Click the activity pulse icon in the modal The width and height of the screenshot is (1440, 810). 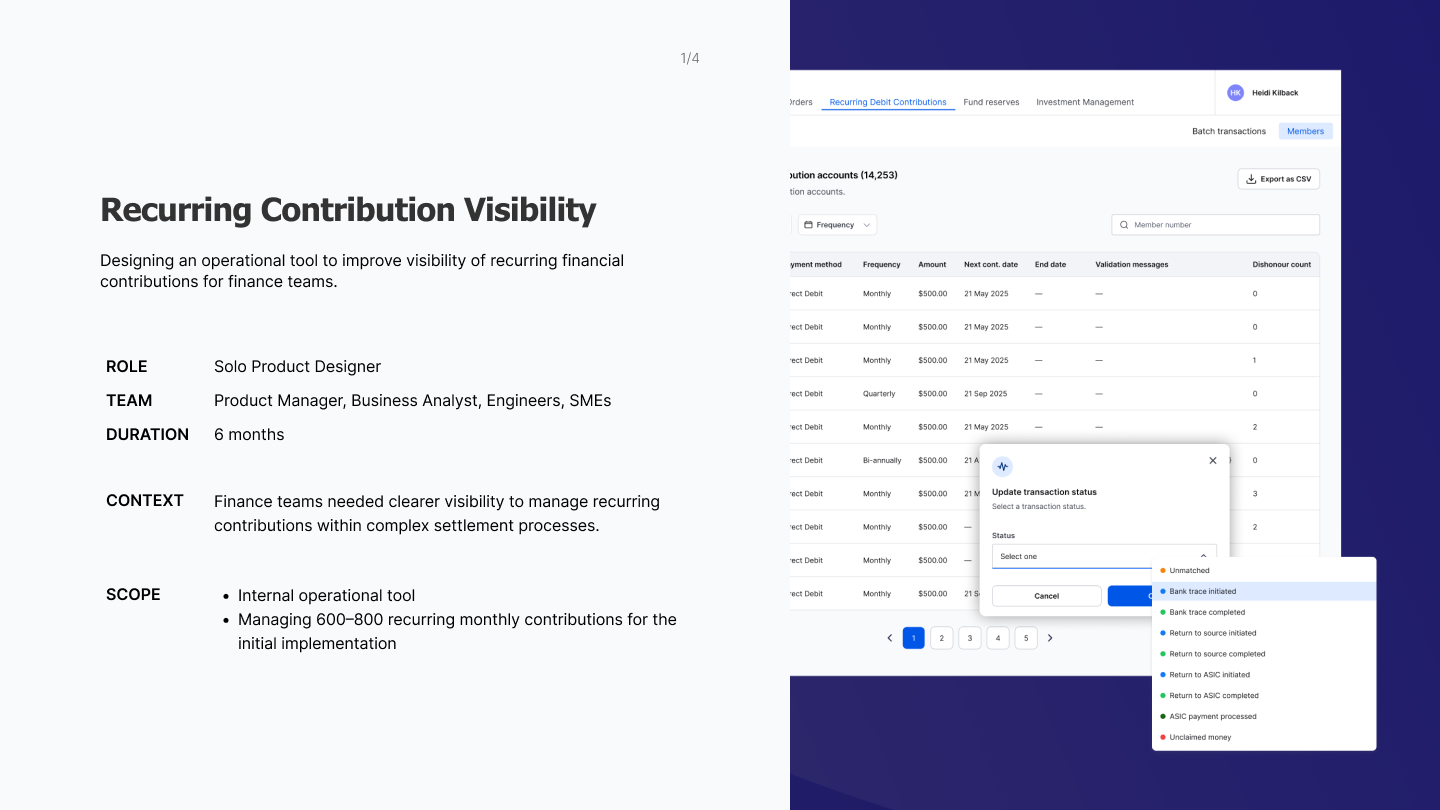point(1002,466)
